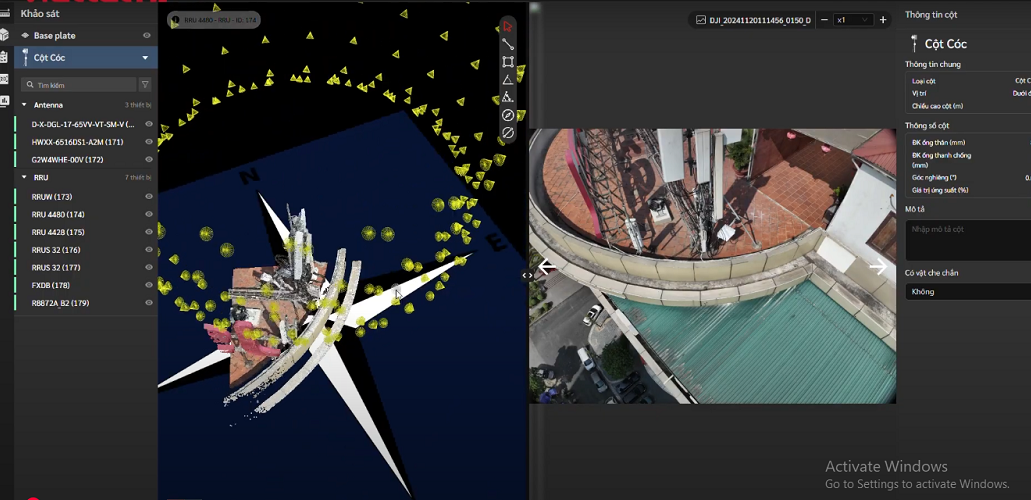The height and width of the screenshot is (500, 1031).
Task: Click the compass orientation tool
Action: [x=508, y=115]
